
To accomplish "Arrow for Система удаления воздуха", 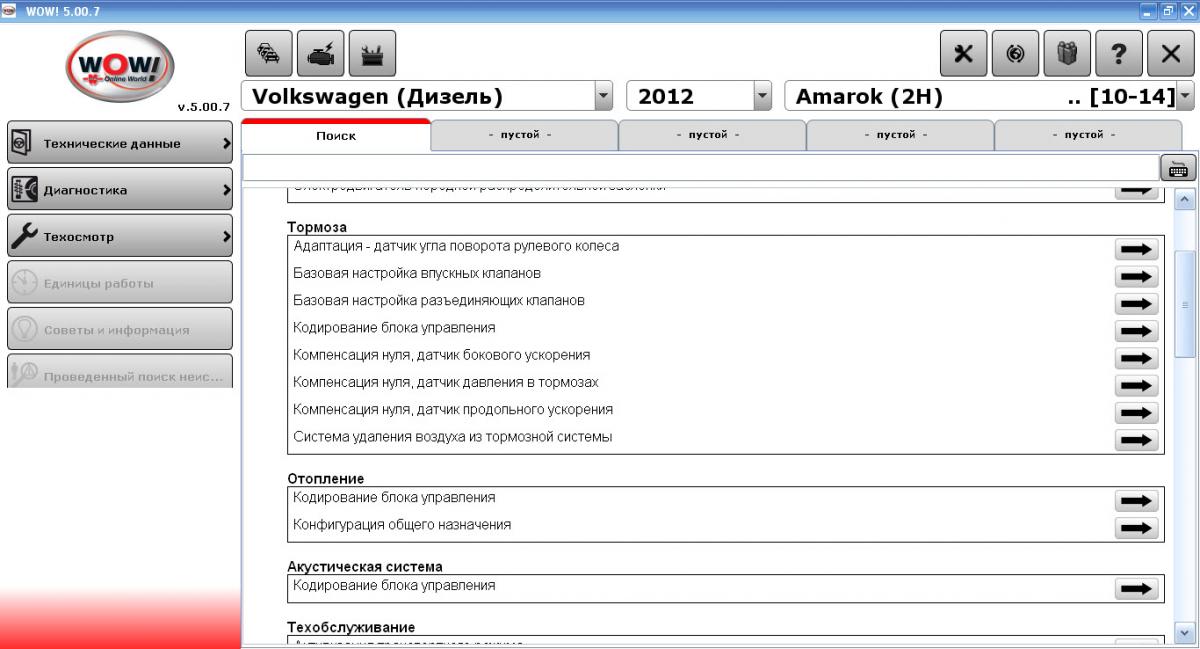I will click(1137, 439).
